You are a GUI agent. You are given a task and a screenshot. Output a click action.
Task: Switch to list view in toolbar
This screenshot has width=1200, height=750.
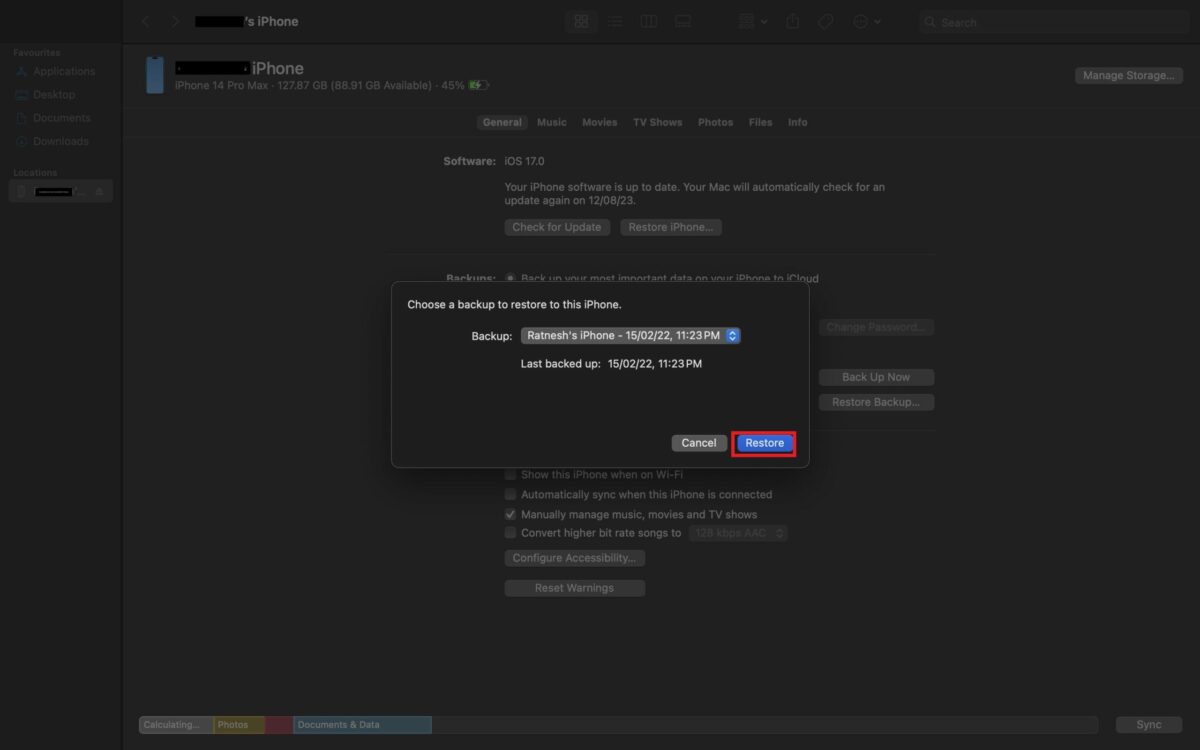(x=615, y=21)
